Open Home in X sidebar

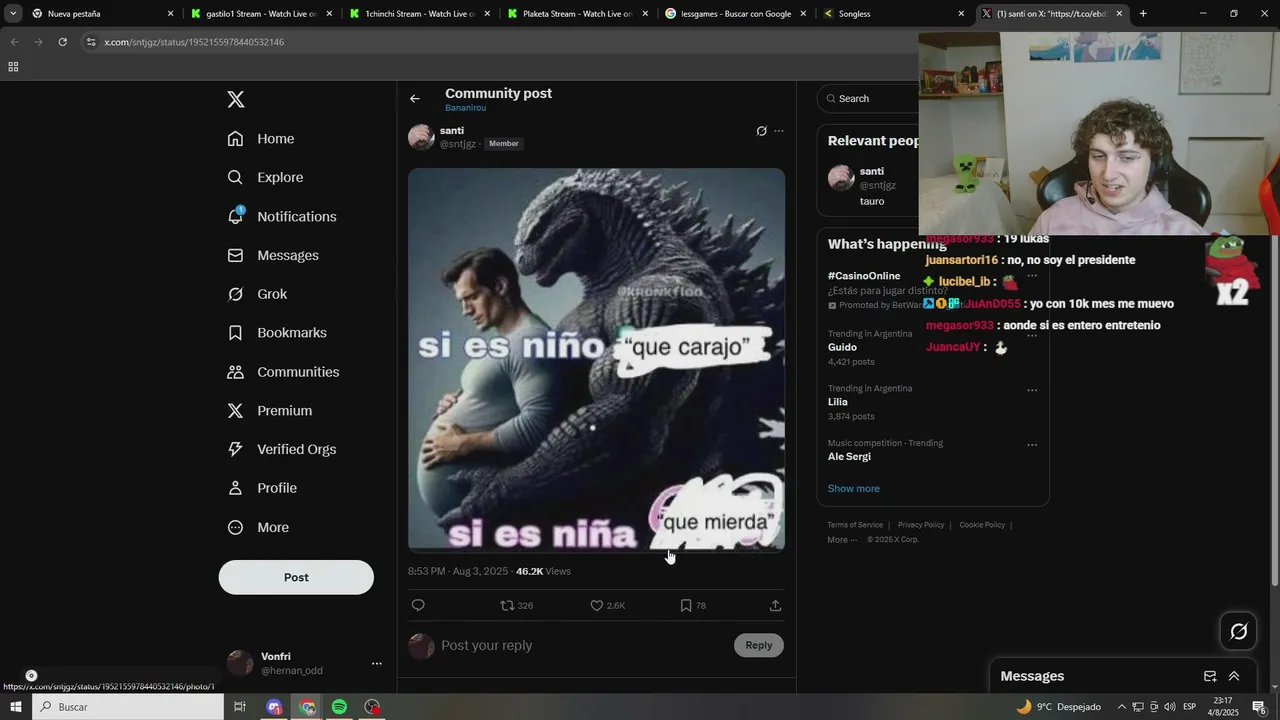coord(261,139)
